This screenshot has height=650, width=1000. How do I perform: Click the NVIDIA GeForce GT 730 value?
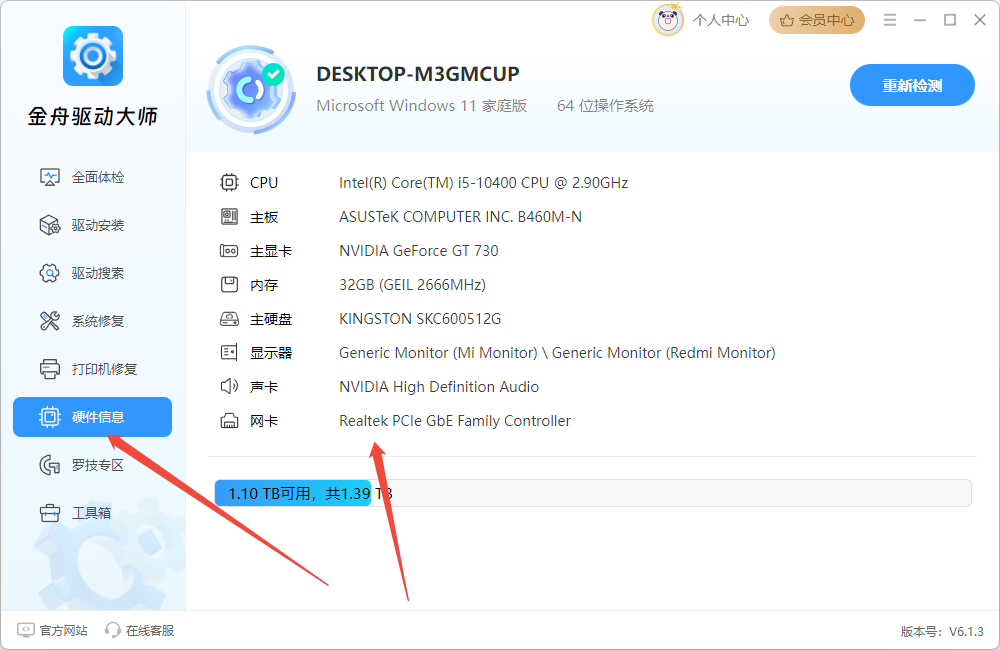tap(418, 251)
